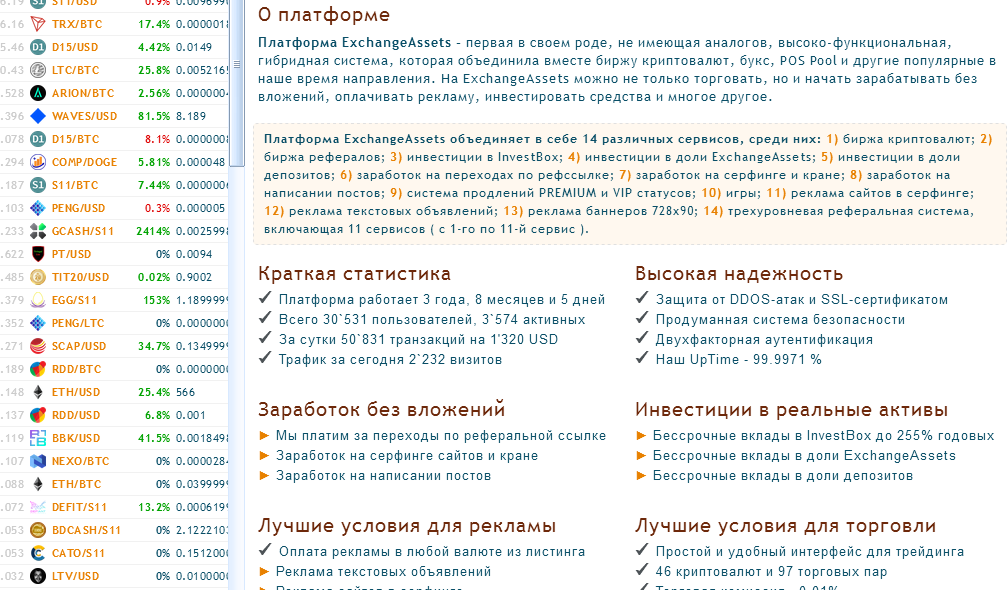1007x590 pixels.
Task: Open the BDCASH/S11 trading pair
Action: point(86,530)
